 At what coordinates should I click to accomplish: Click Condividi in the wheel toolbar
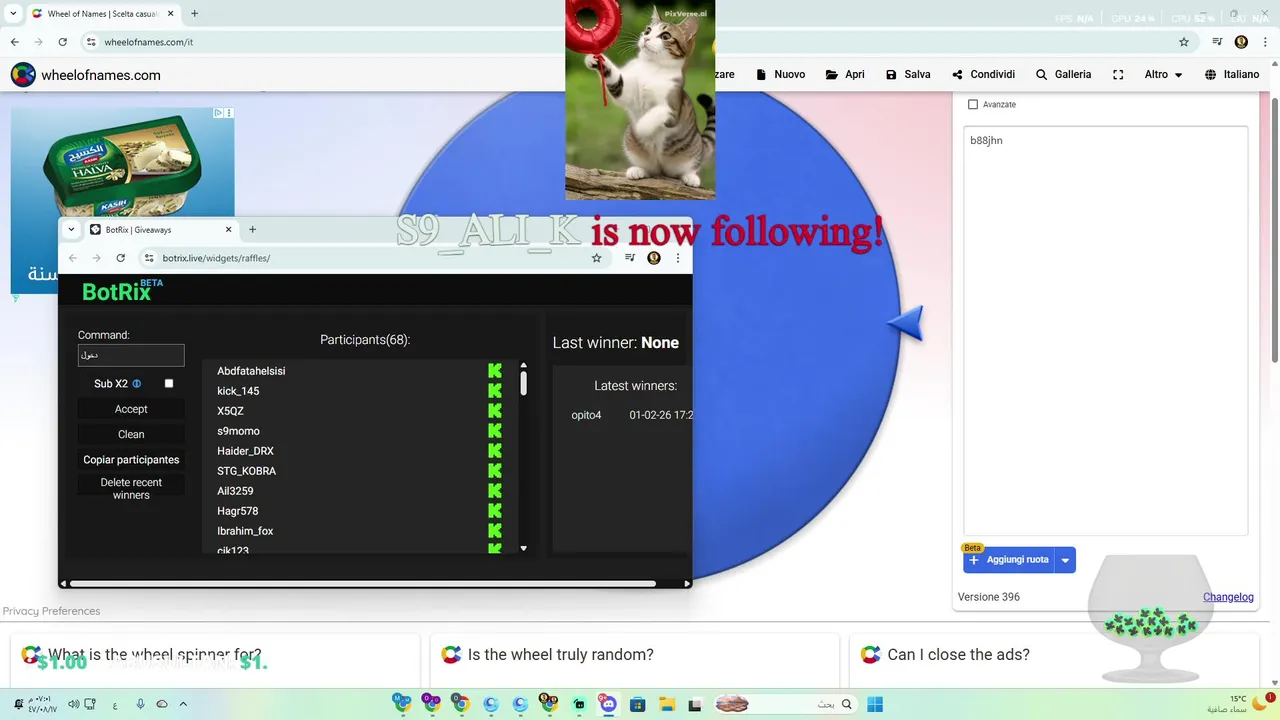(983, 75)
